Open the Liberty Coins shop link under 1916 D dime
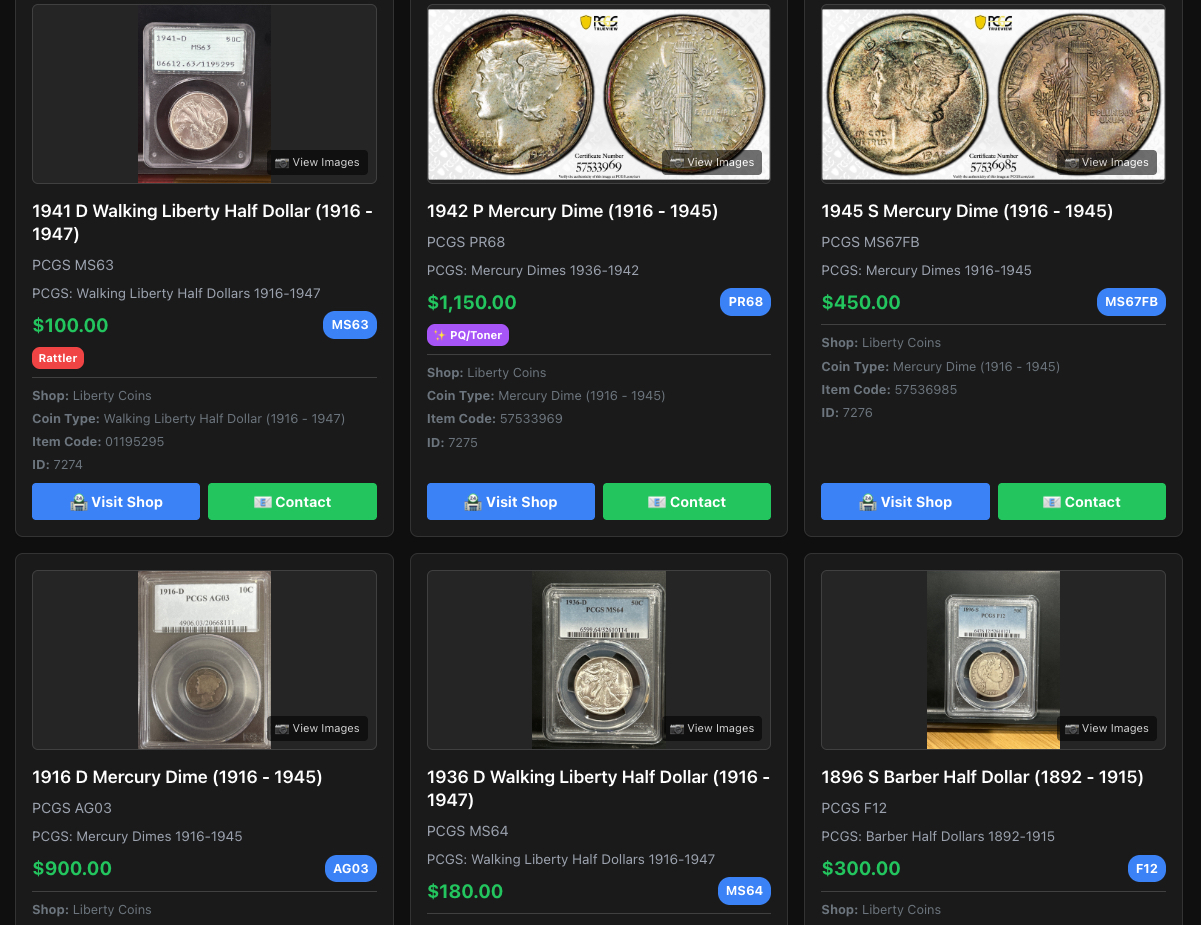1201x925 pixels. point(113,909)
